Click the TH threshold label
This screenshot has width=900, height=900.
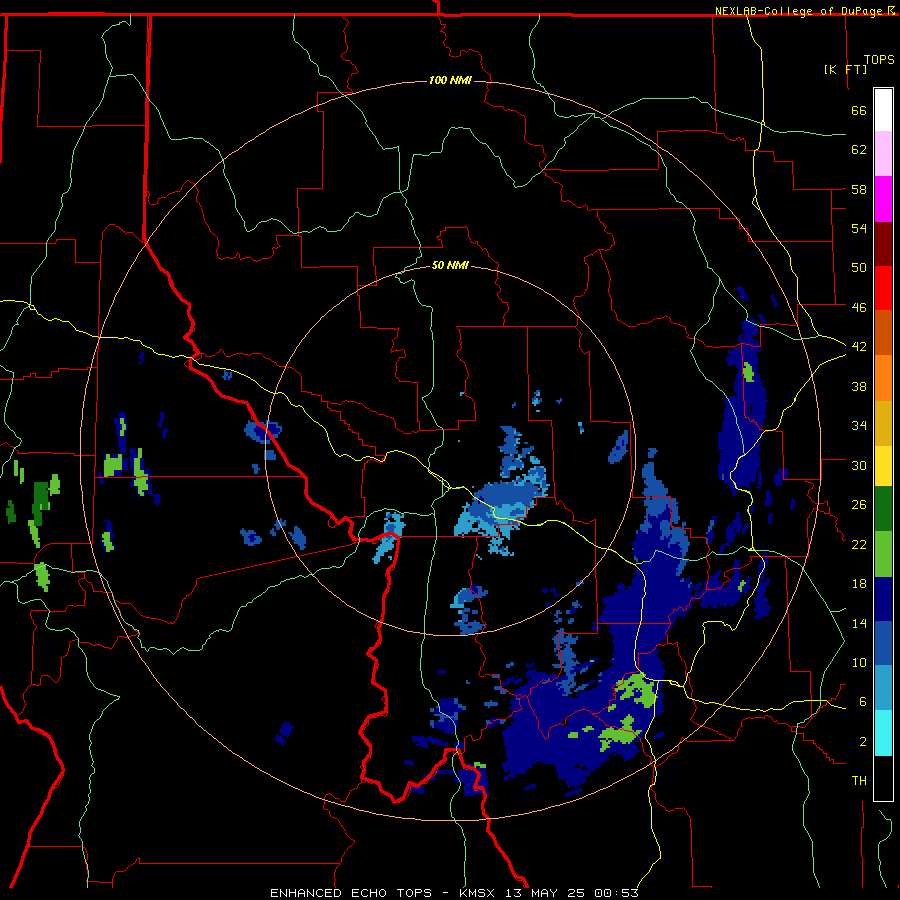point(859,781)
